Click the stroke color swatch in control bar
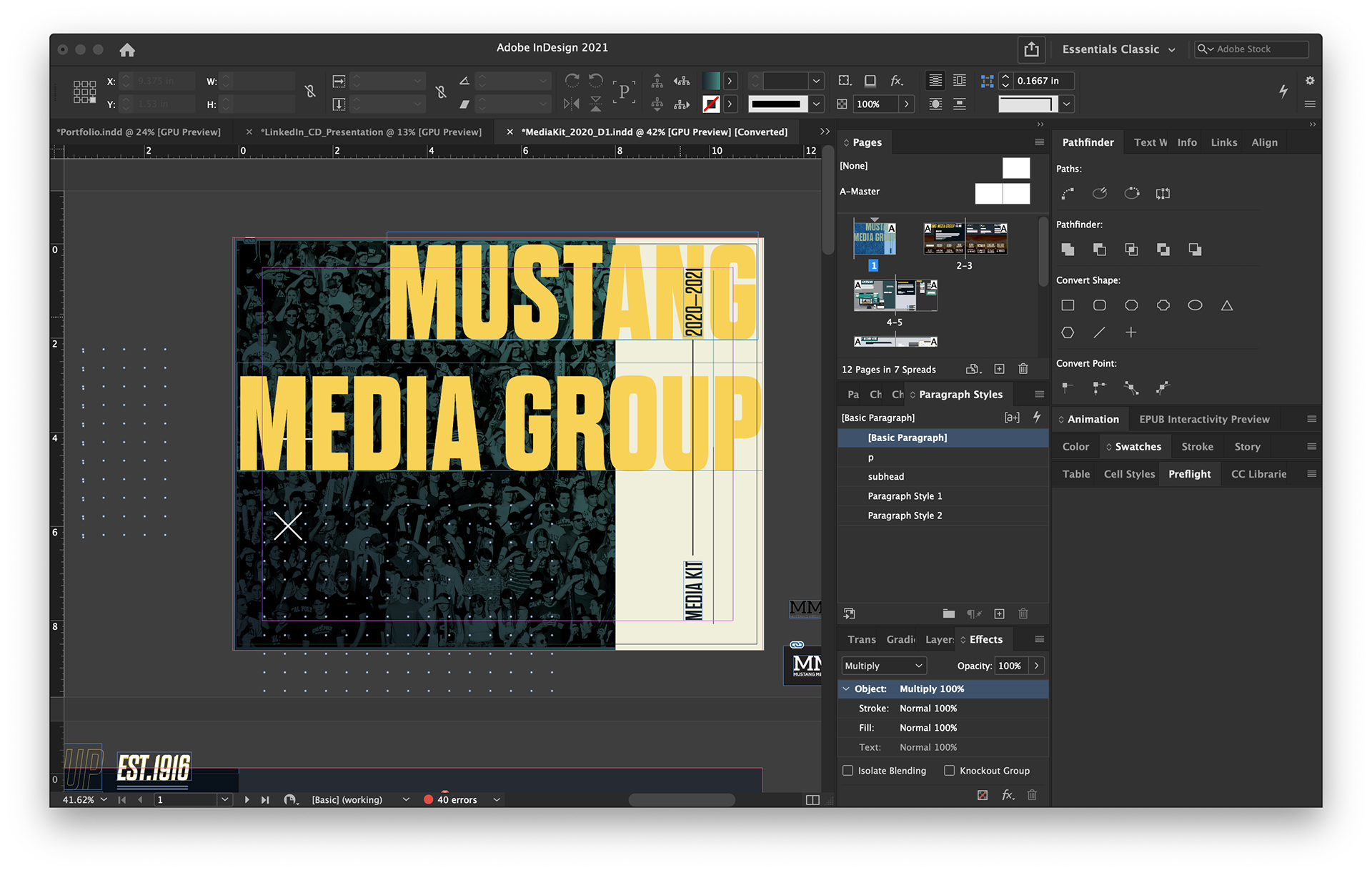Image resolution: width=1372 pixels, height=873 pixels. click(x=711, y=104)
